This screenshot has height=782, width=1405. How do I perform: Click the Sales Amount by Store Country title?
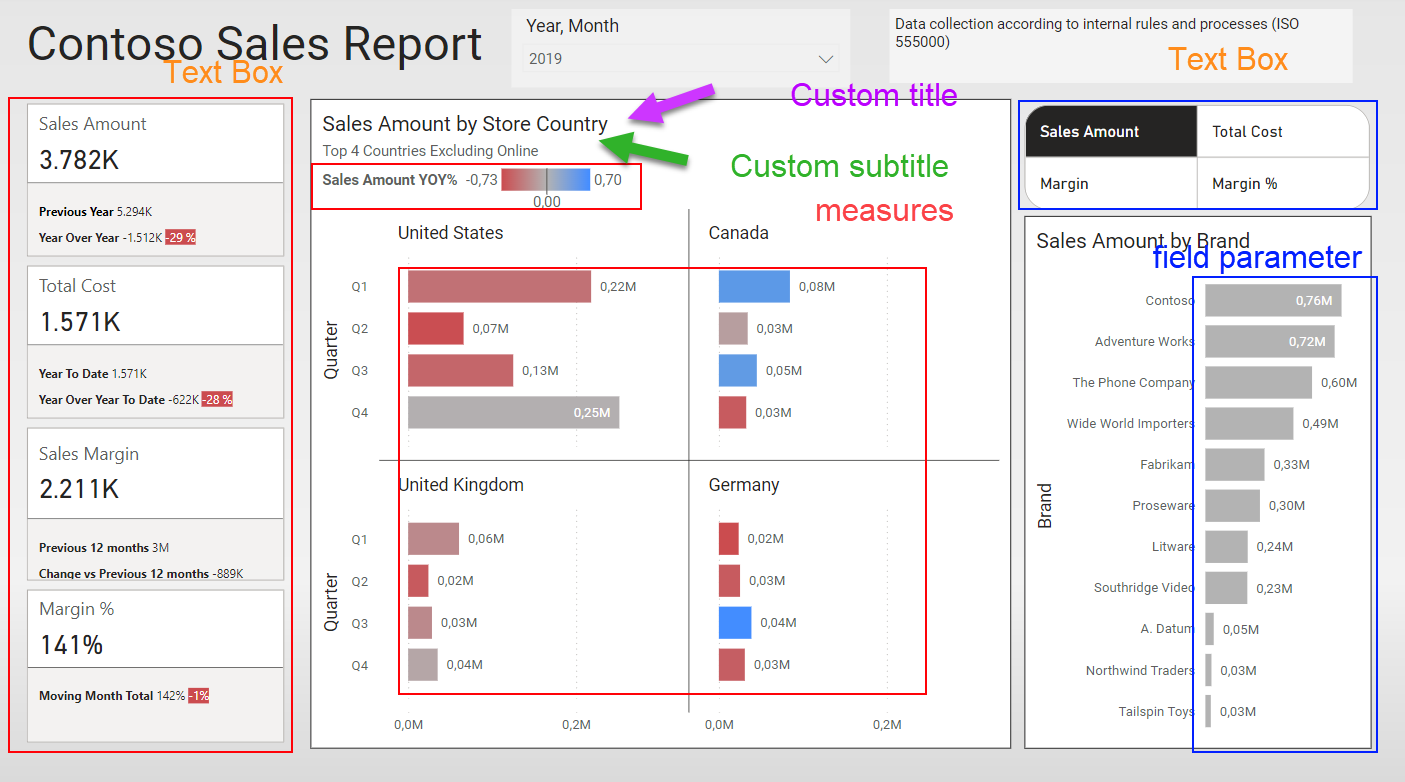tap(465, 124)
